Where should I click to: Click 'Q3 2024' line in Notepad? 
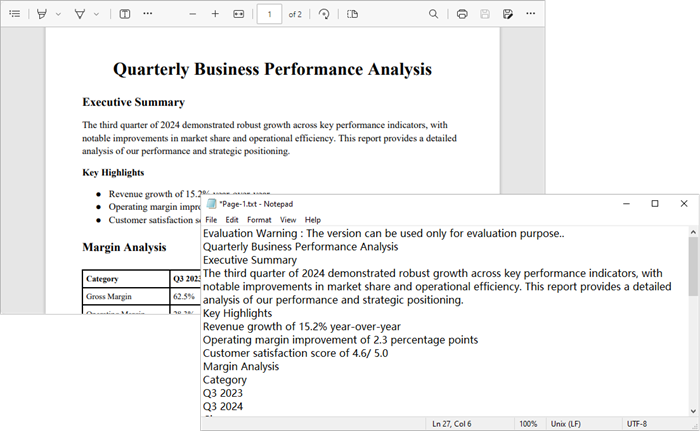coord(223,406)
